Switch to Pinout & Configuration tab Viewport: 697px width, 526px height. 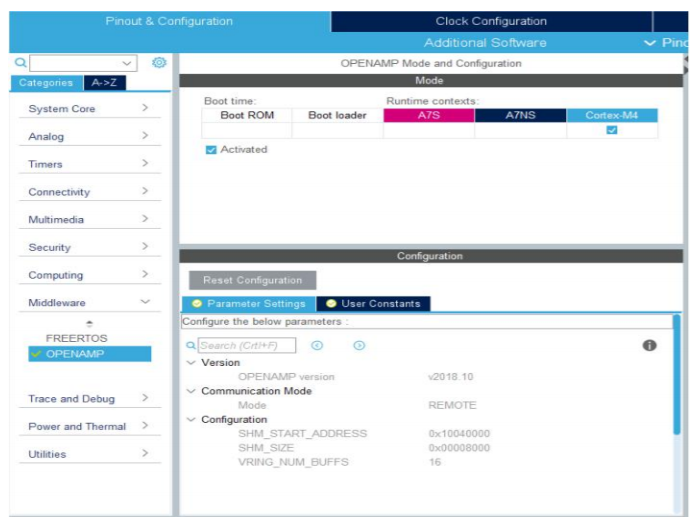169,21
